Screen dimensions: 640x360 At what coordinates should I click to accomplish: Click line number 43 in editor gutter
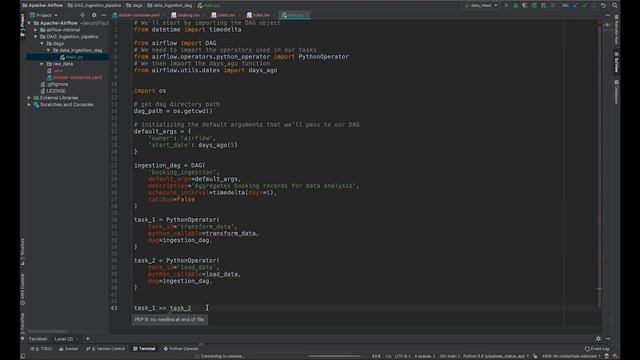tap(114, 308)
